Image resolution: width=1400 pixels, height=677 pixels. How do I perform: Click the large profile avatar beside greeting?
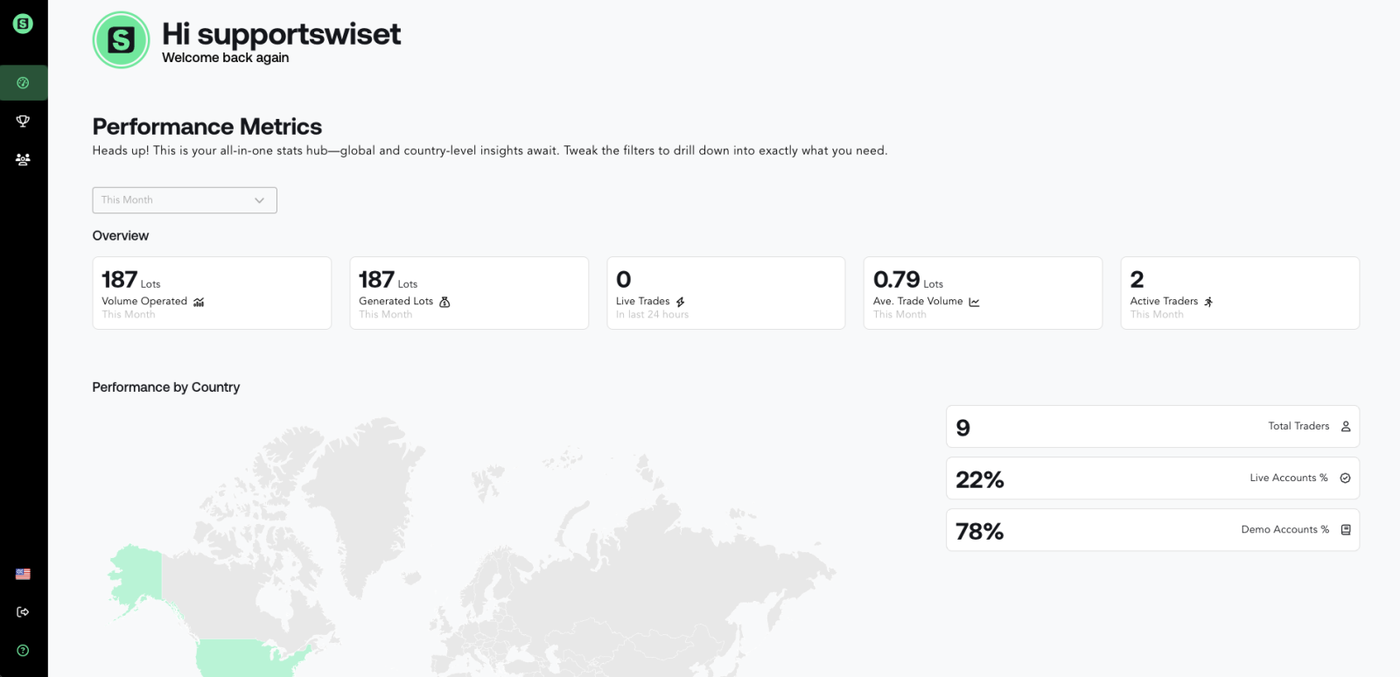(121, 40)
